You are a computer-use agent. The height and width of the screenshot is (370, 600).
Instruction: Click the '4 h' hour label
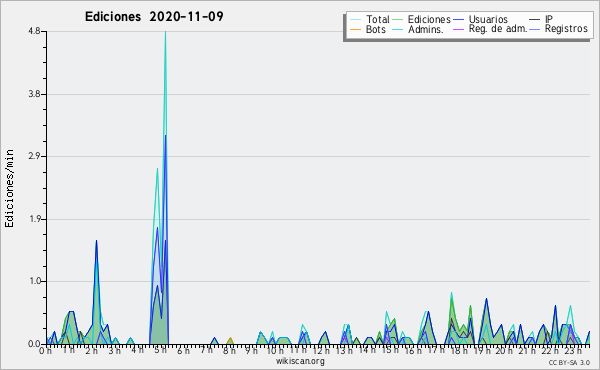[137, 349]
